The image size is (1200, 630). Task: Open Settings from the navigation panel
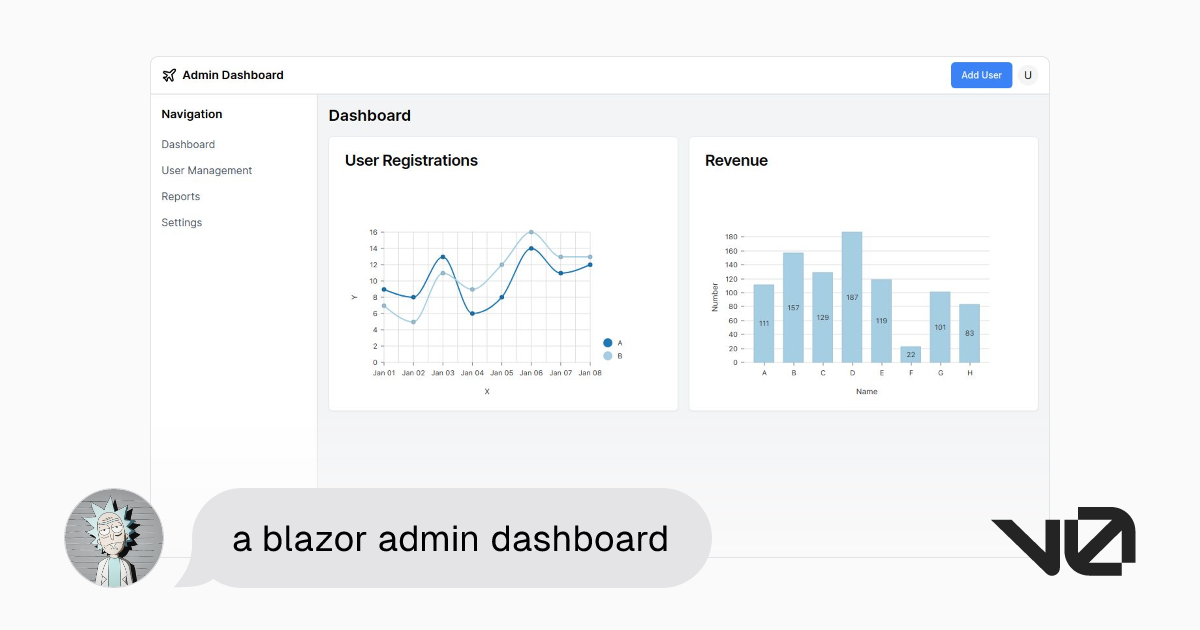click(x=181, y=222)
